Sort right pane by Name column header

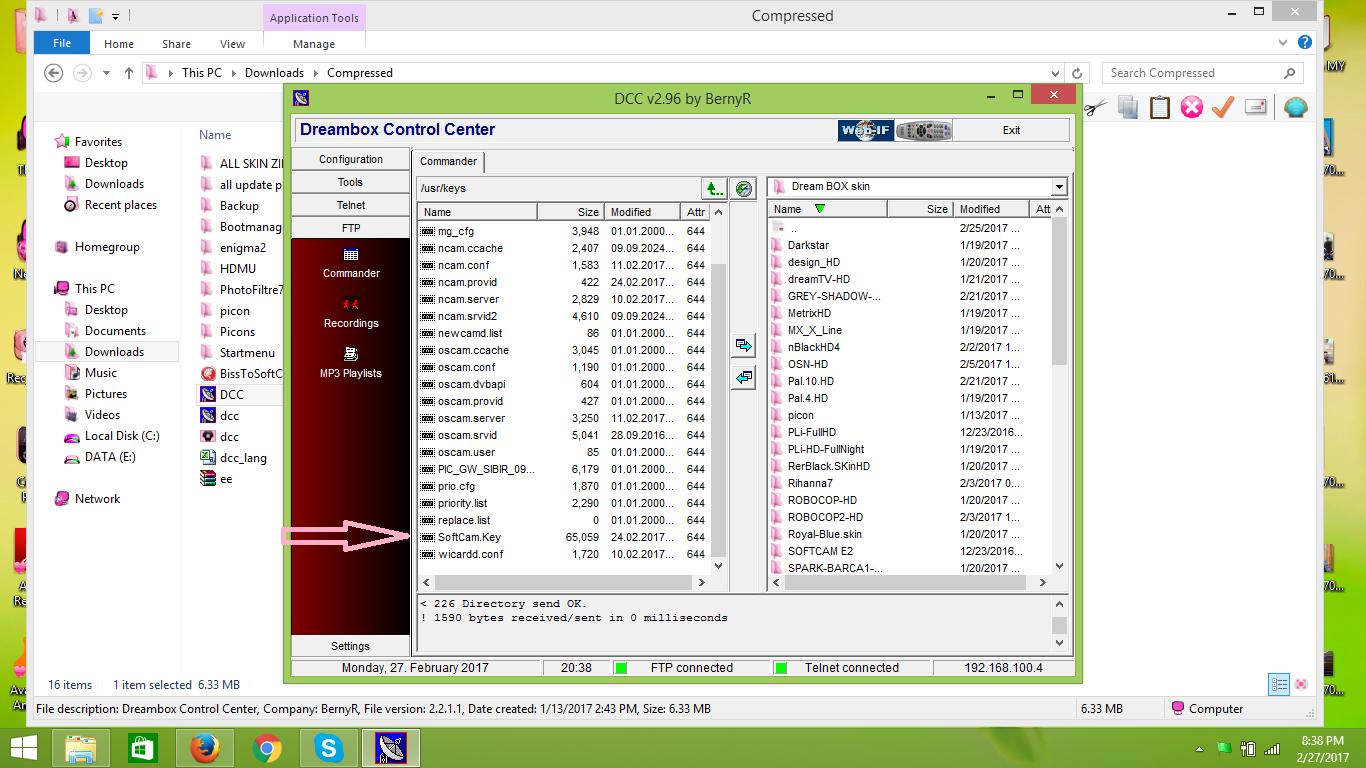point(828,209)
